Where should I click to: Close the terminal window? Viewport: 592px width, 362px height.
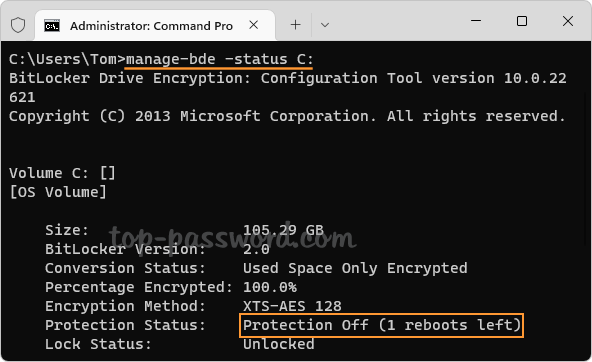[568, 21]
